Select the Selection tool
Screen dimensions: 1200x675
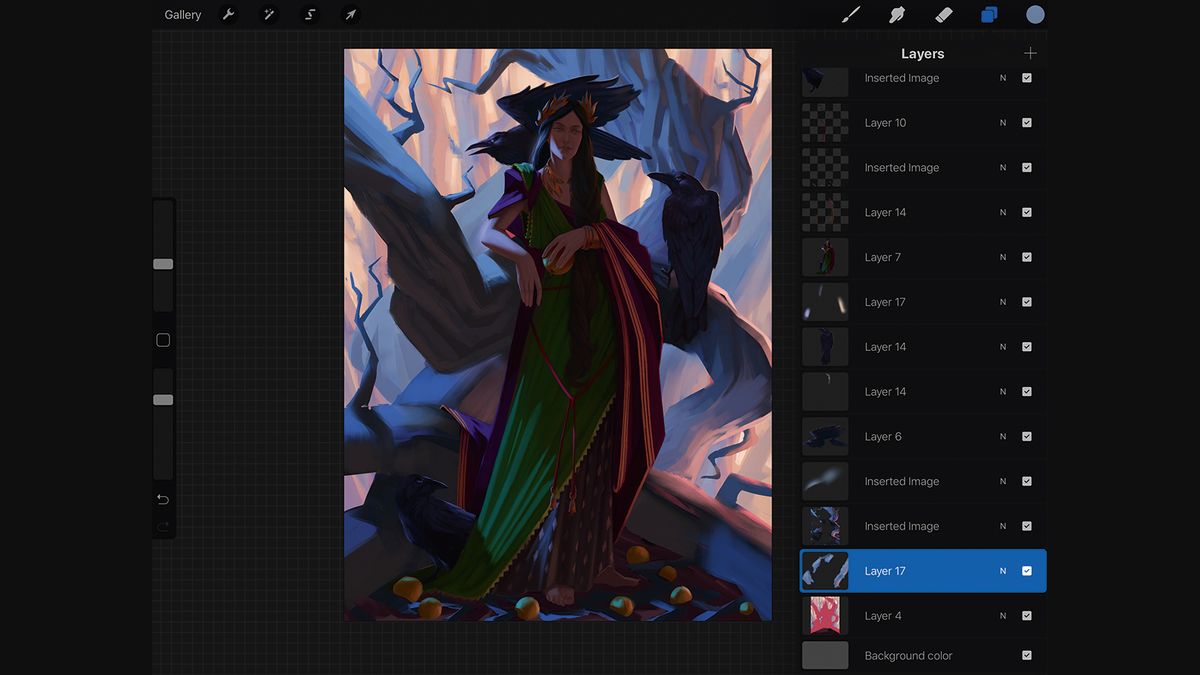(x=309, y=14)
